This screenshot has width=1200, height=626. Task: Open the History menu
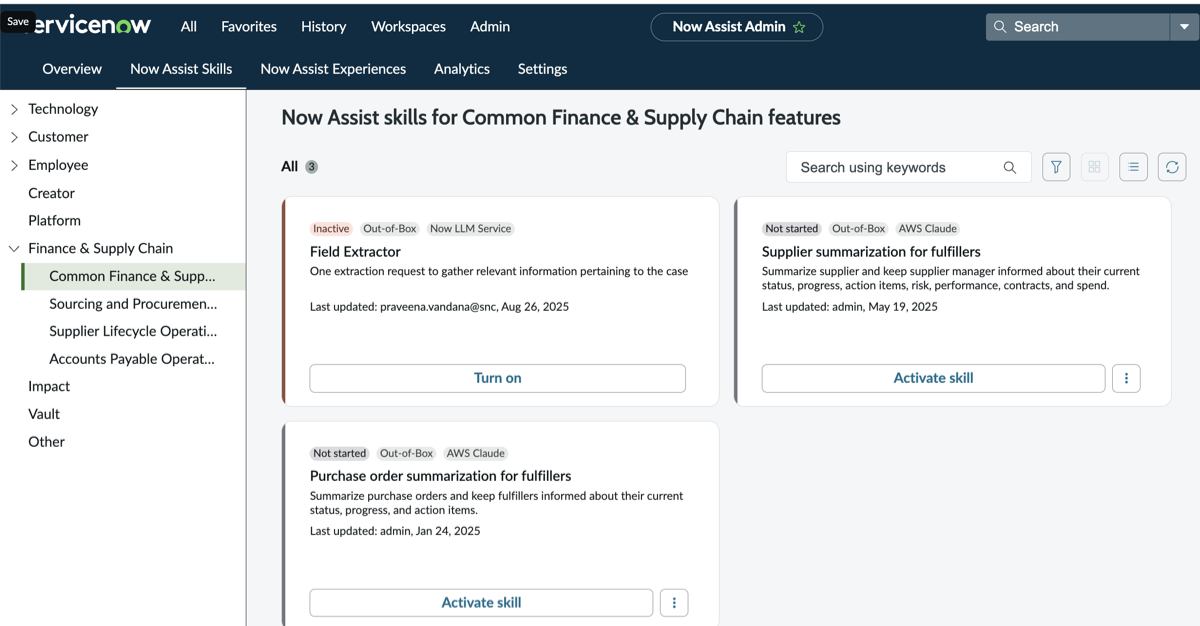(324, 27)
